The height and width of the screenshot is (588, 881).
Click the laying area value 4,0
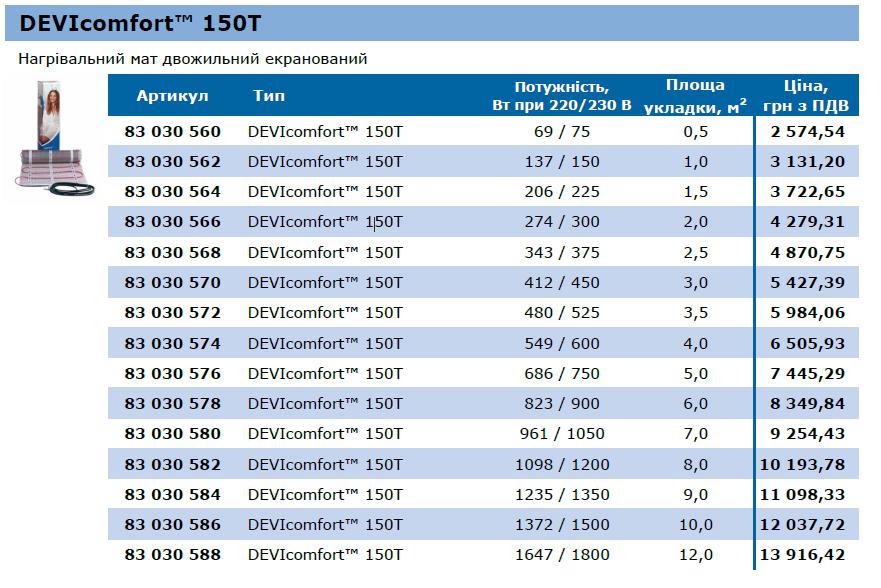tap(696, 344)
